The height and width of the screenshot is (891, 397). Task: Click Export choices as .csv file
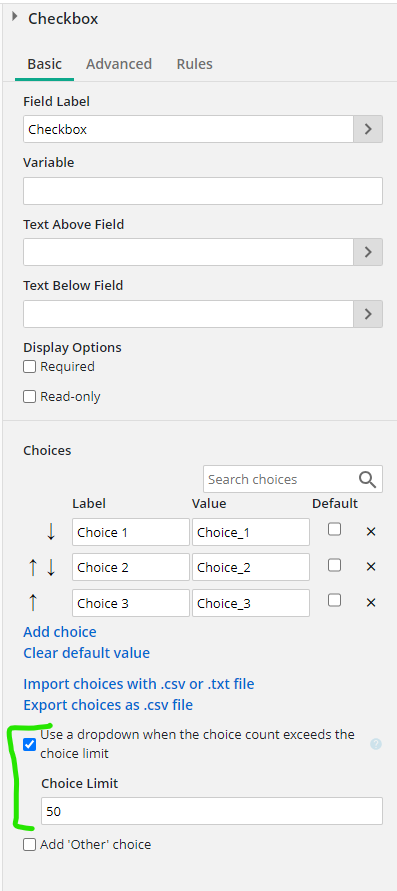(x=108, y=705)
